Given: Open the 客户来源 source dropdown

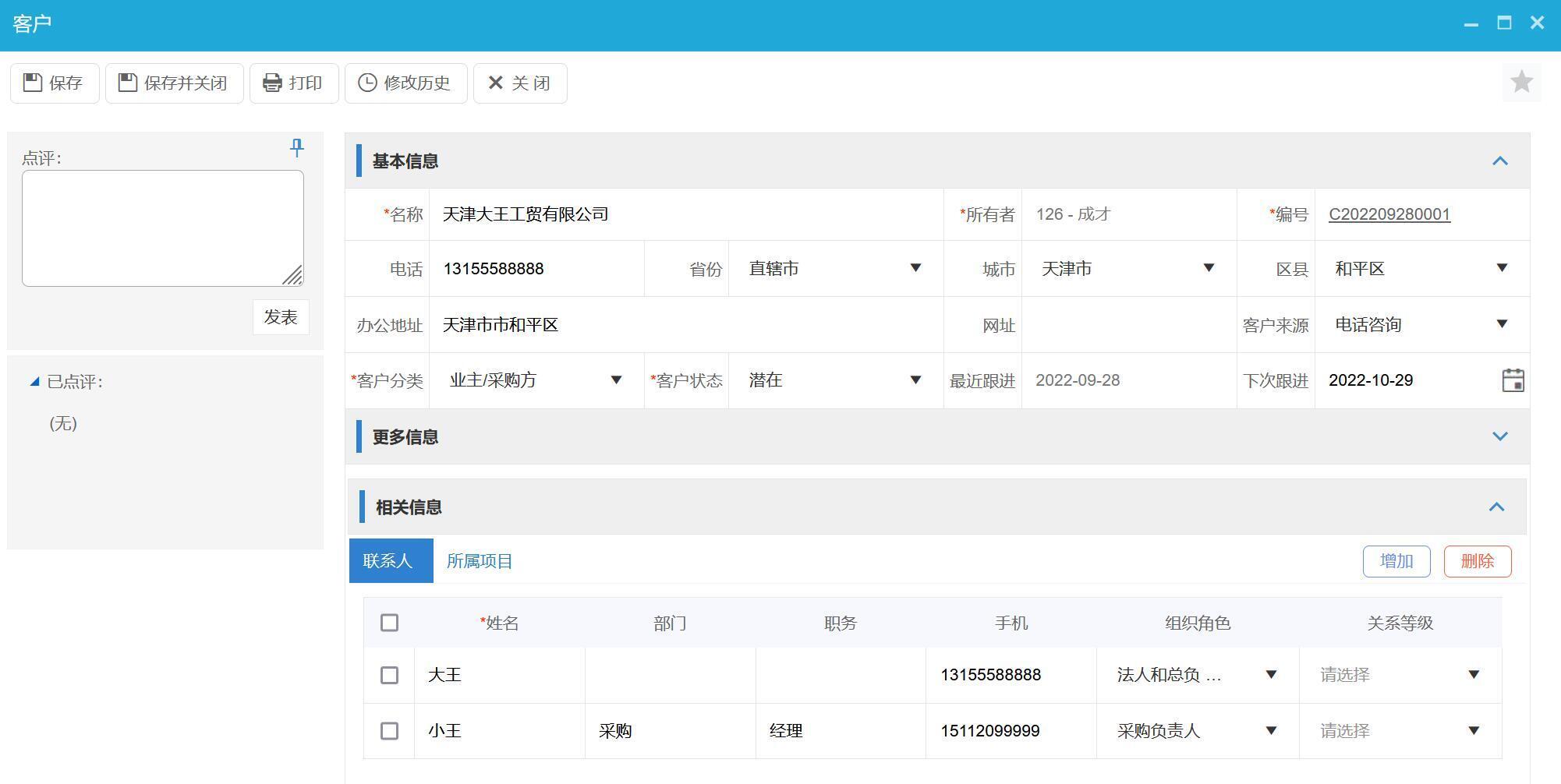Looking at the screenshot, I should (x=1503, y=324).
